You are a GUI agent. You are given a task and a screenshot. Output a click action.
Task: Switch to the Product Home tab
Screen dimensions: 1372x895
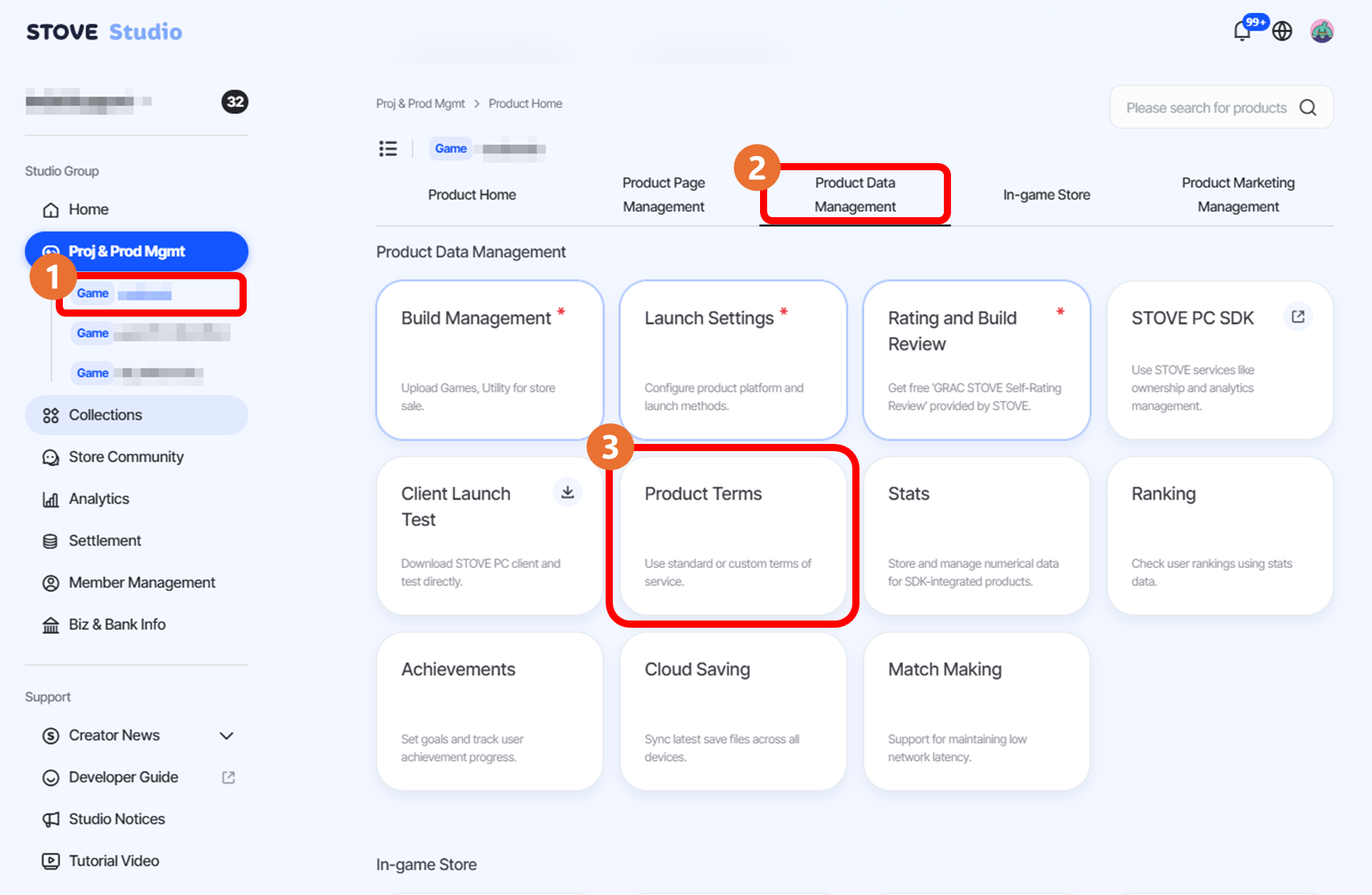point(472,195)
